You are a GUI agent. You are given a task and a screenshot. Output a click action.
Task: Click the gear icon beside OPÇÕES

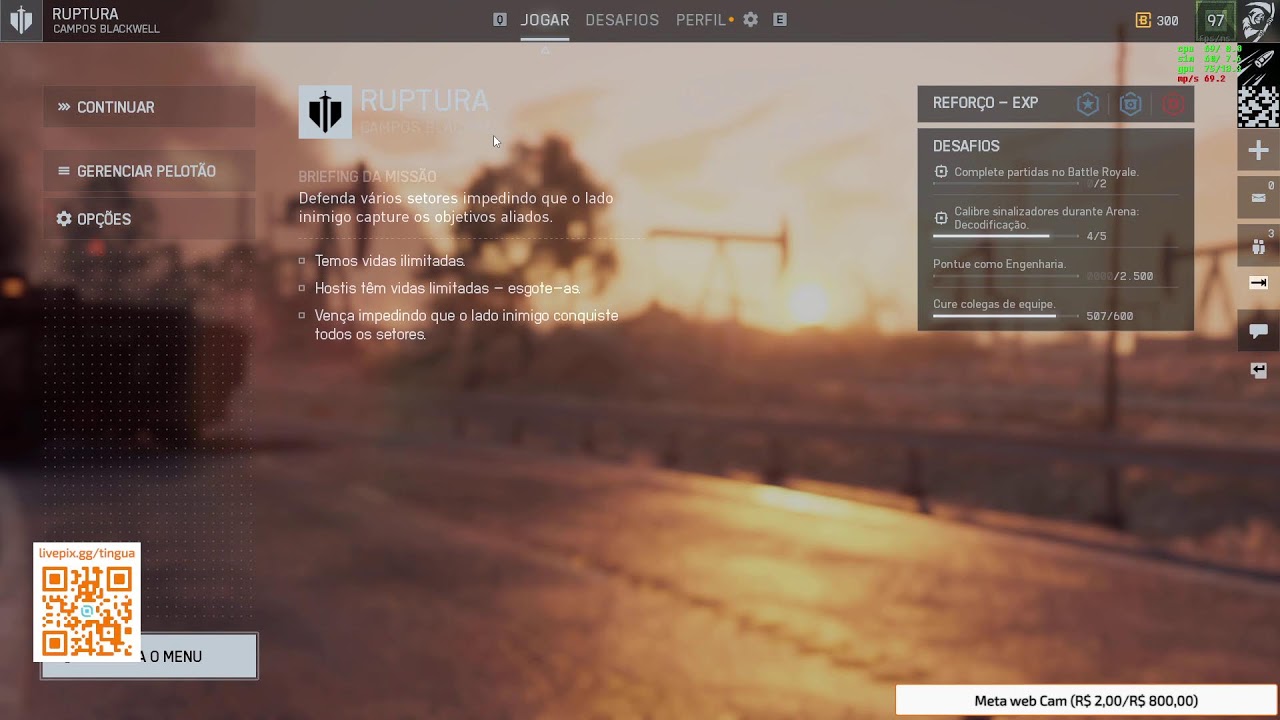64,219
